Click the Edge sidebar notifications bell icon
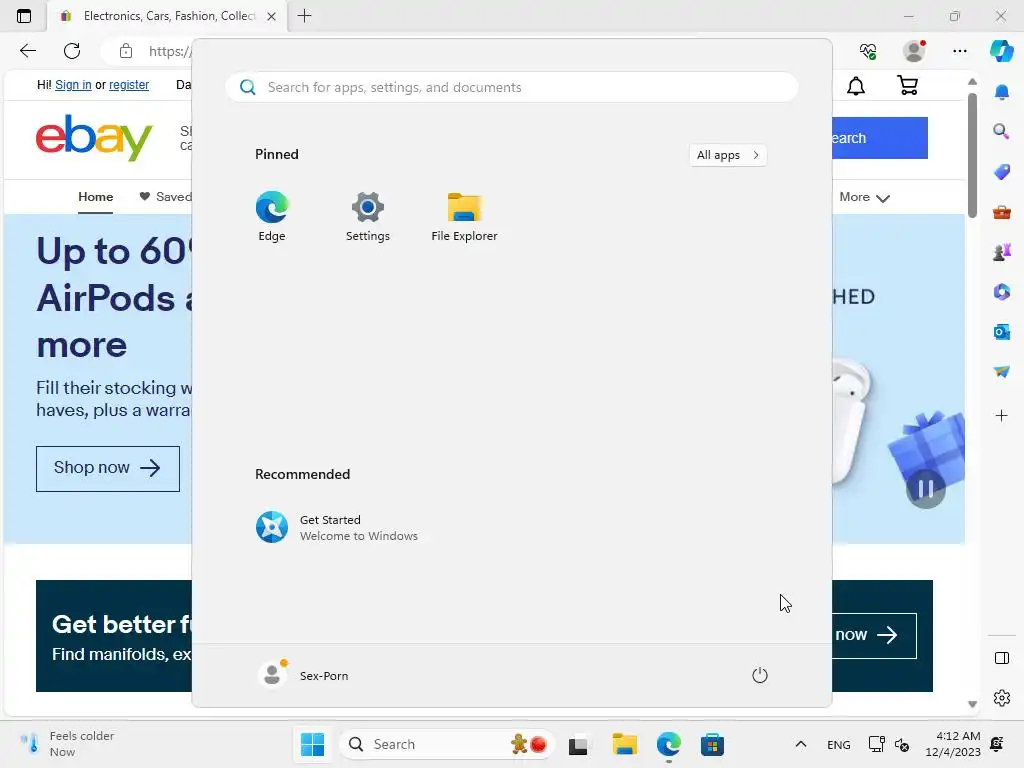1024x768 pixels. click(x=1001, y=92)
